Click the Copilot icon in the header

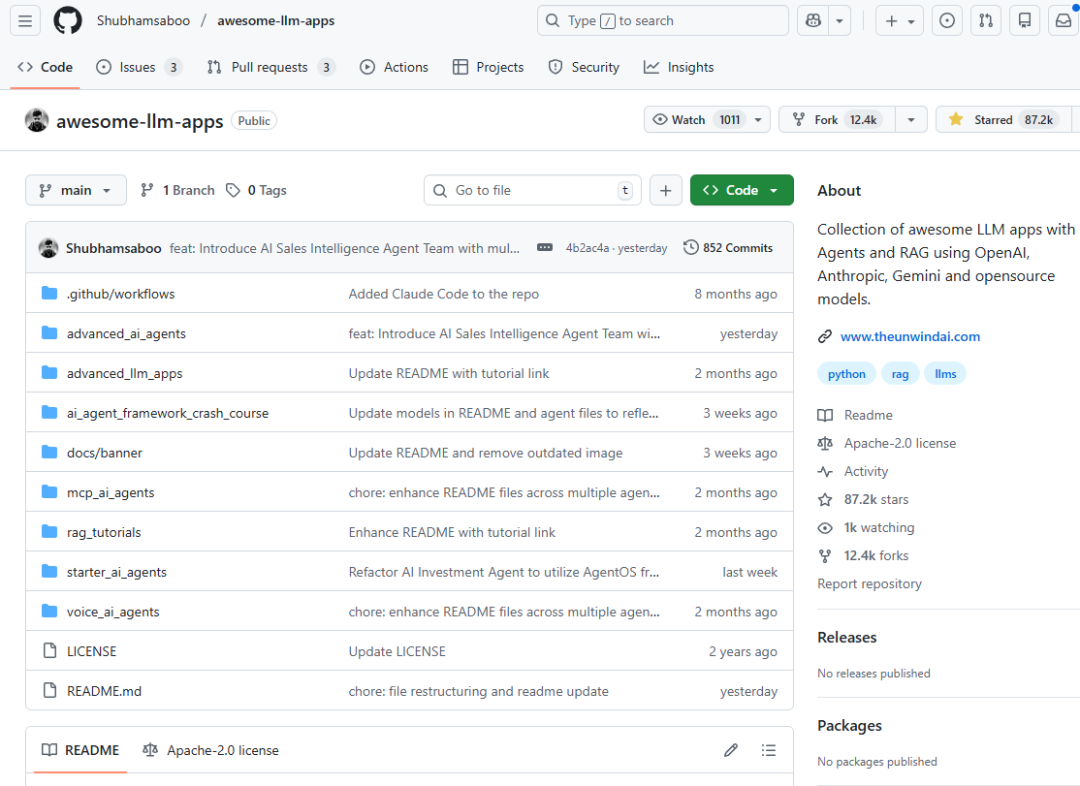(813, 20)
